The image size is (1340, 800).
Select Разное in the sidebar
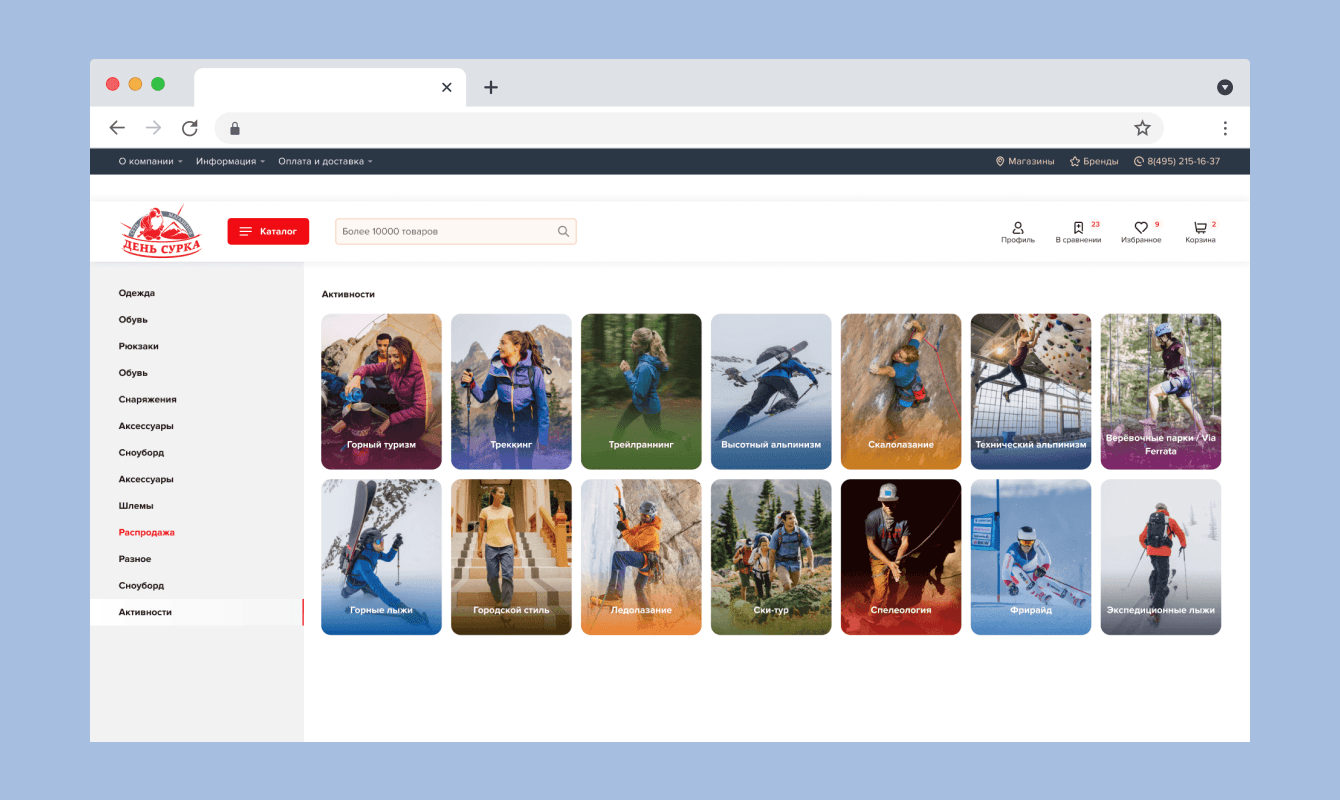click(135, 559)
